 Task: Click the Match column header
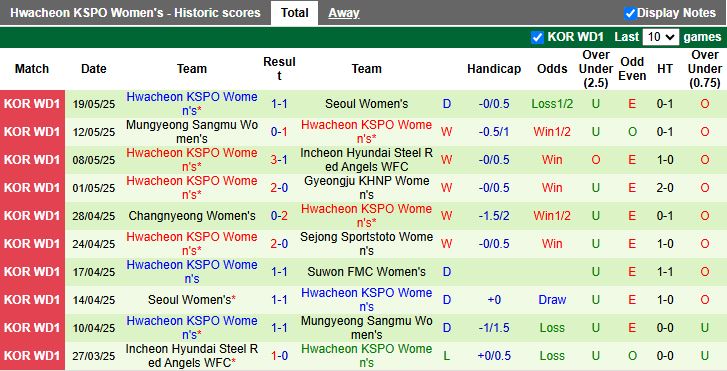[x=32, y=69]
